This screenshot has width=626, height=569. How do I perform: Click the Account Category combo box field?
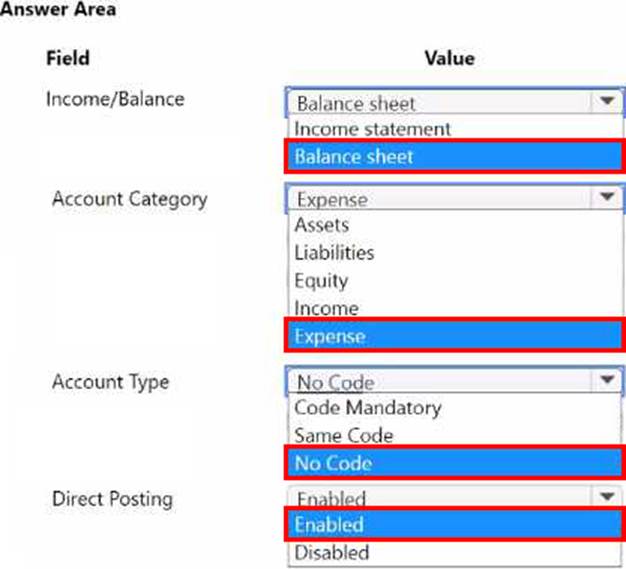(x=440, y=198)
